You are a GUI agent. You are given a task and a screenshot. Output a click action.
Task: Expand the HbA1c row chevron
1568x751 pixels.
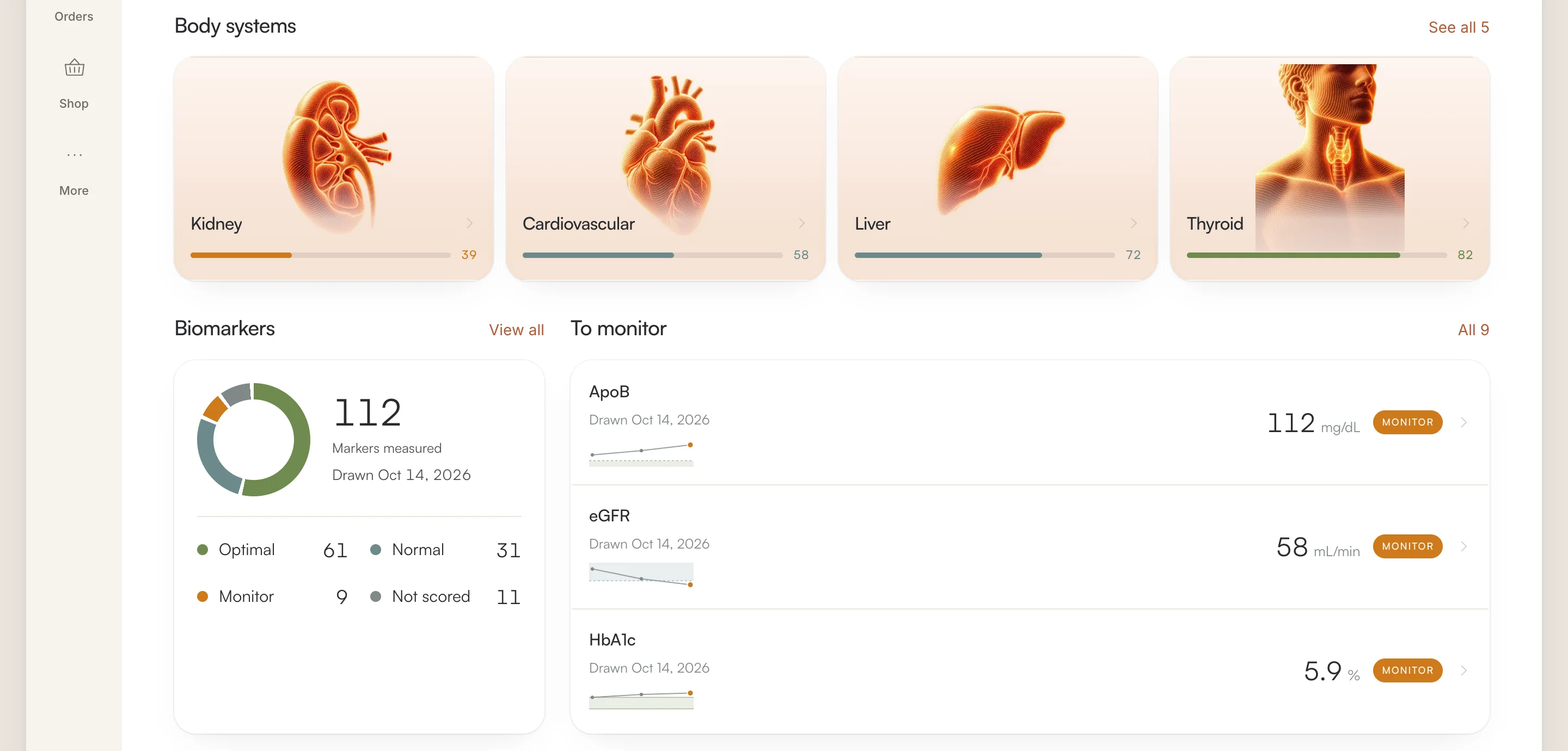tap(1464, 670)
